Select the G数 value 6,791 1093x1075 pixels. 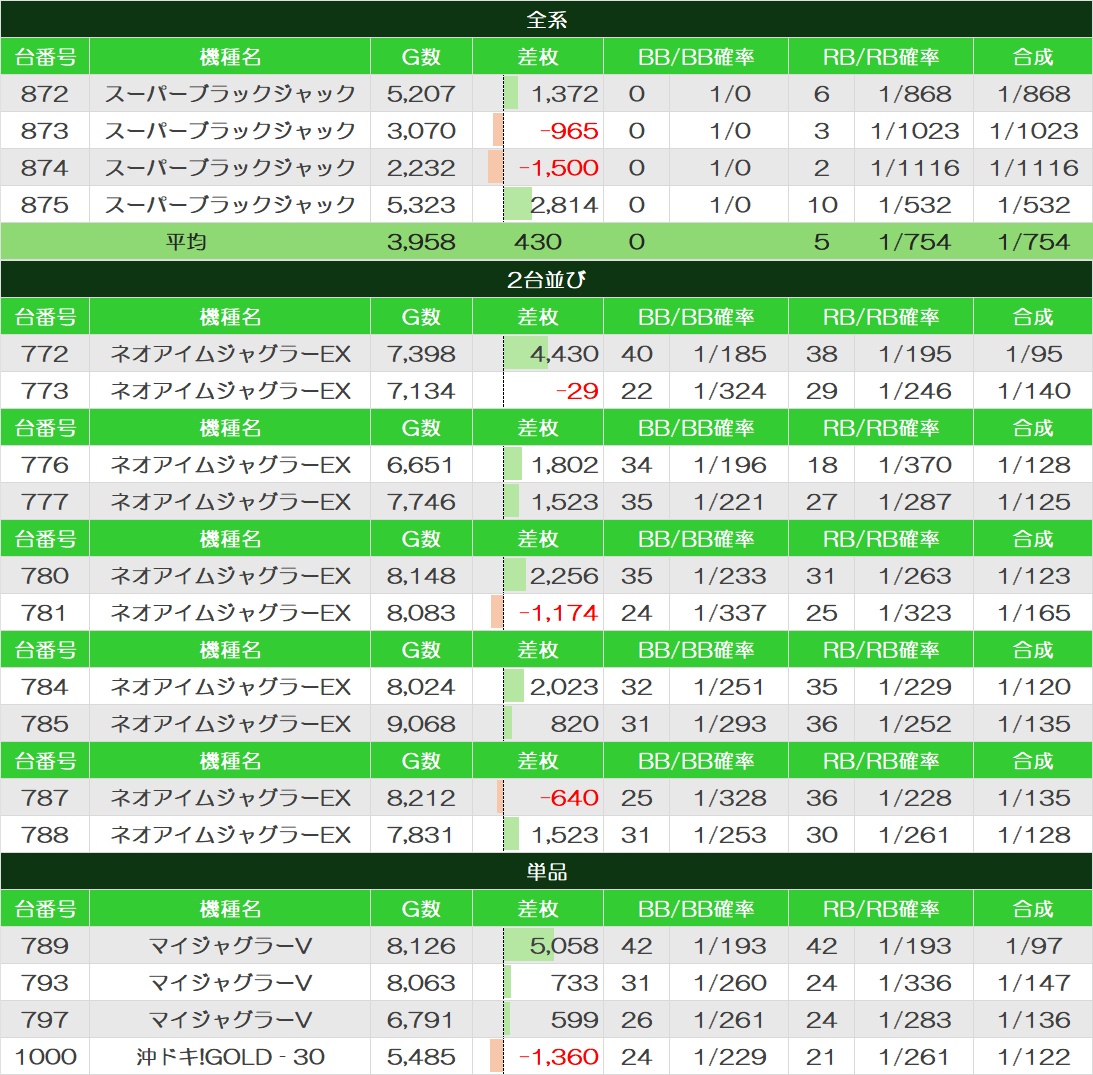pos(421,1019)
